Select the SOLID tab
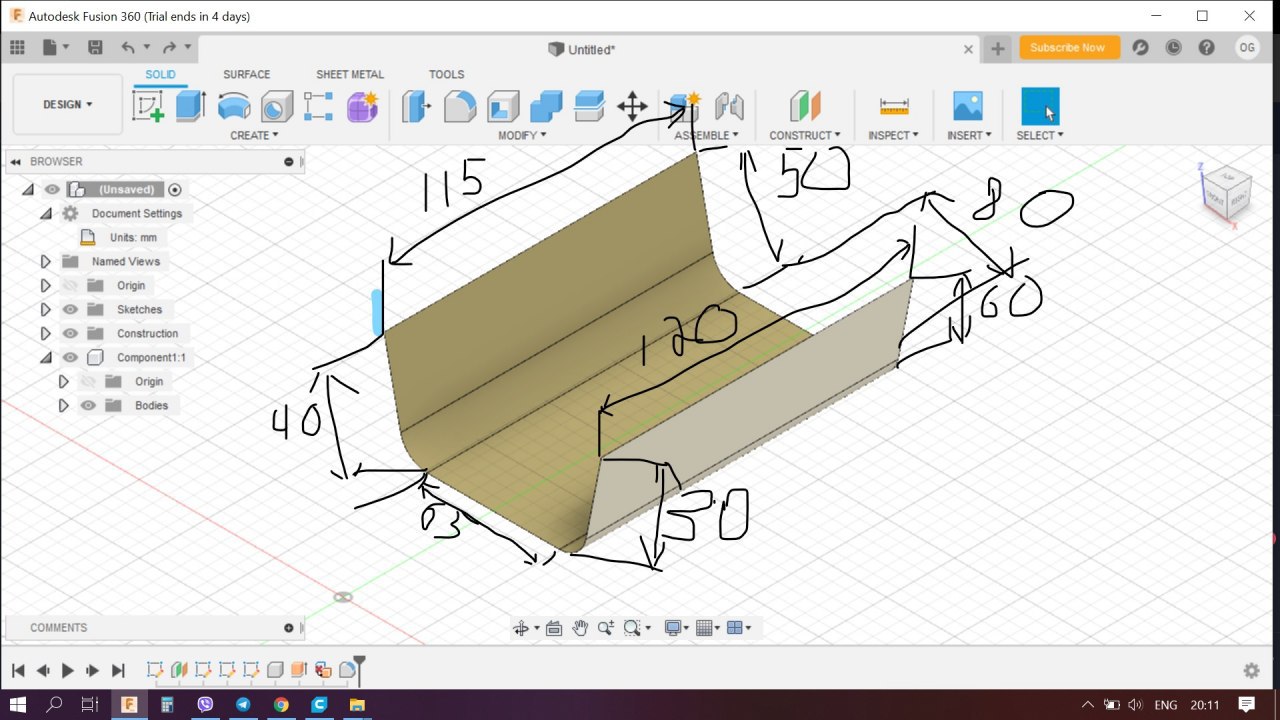This screenshot has width=1280, height=720. pos(160,74)
